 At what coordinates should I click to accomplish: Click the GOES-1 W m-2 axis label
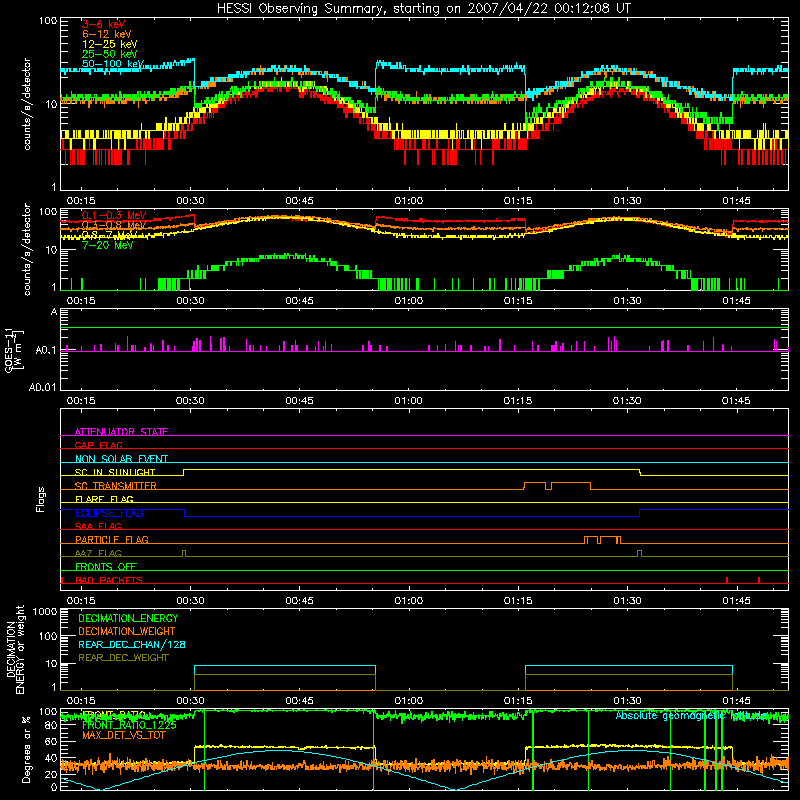[x=14, y=350]
